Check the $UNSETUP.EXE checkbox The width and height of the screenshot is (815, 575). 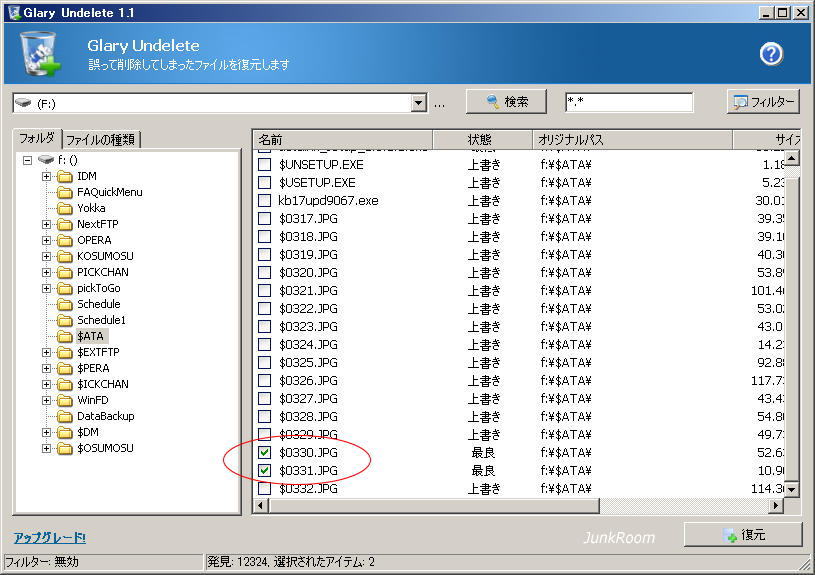point(265,165)
